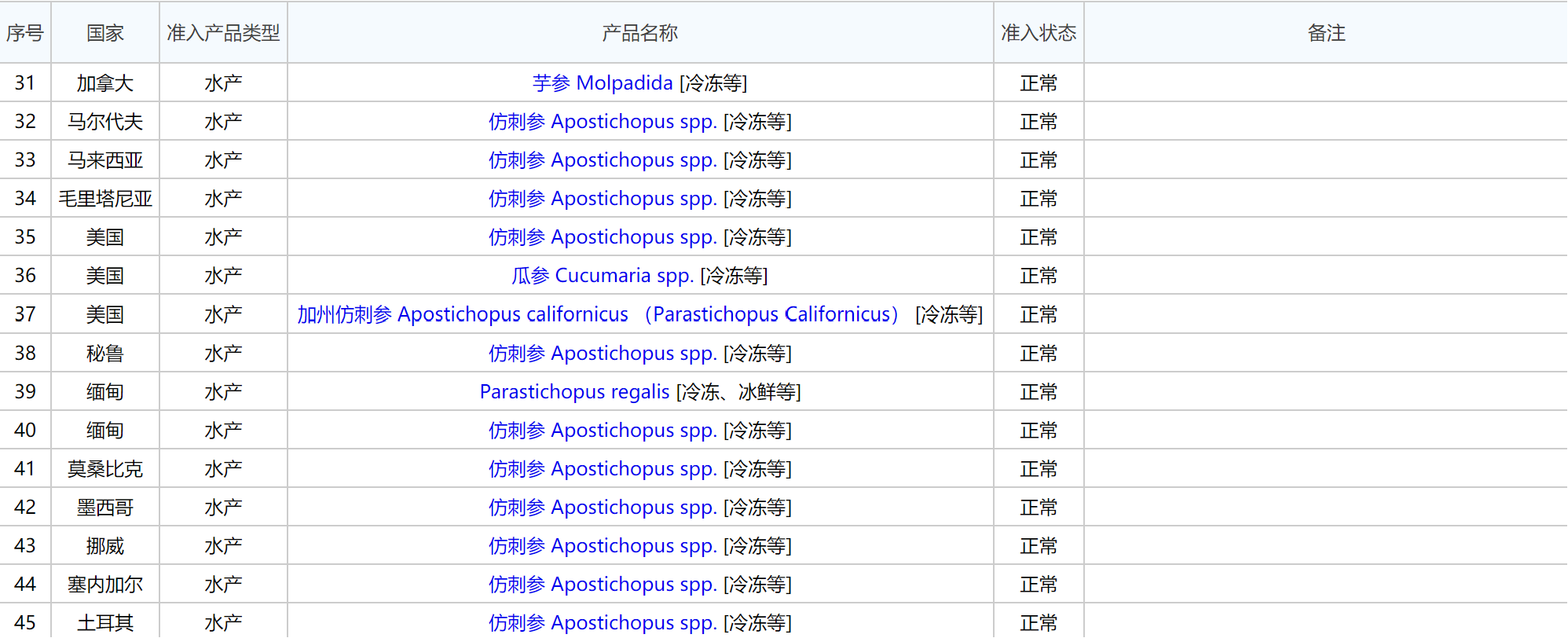Open the Parastichopus regalis link
Screen dimensions: 1568x638
pyautogui.click(x=574, y=391)
